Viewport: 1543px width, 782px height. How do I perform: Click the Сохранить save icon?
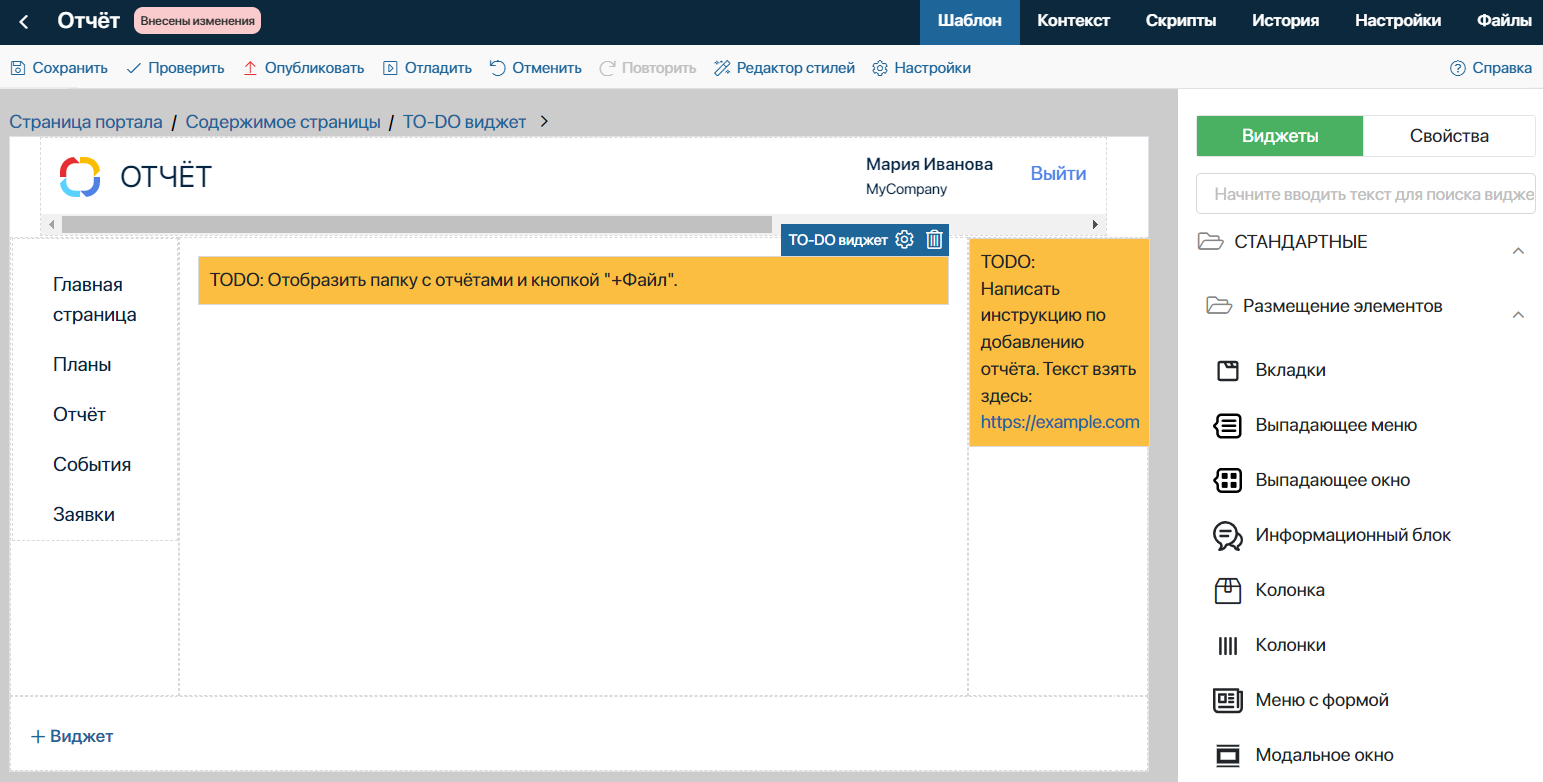tap(18, 68)
